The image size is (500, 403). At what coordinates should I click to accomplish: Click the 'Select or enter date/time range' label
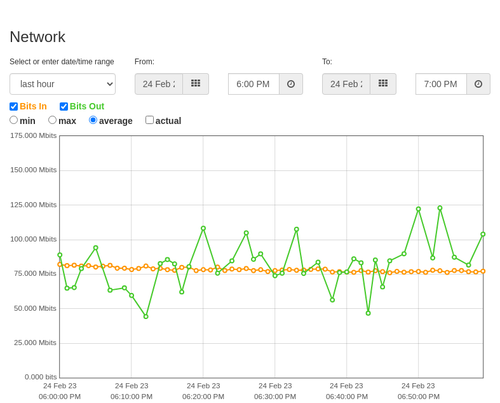(62, 62)
